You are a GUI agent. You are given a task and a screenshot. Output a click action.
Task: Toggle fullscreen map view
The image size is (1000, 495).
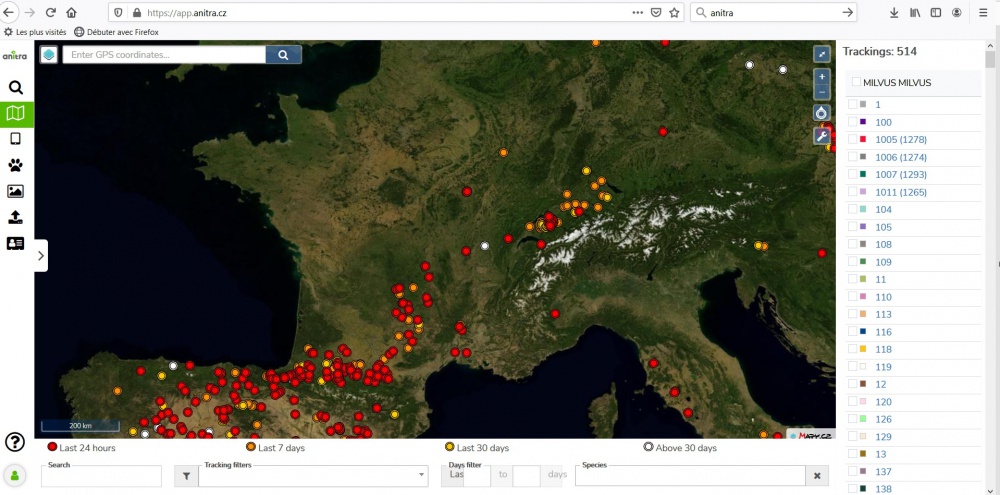(822, 54)
